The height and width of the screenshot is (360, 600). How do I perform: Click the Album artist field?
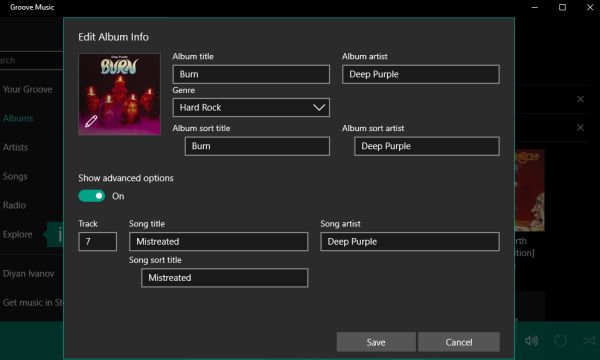(421, 74)
